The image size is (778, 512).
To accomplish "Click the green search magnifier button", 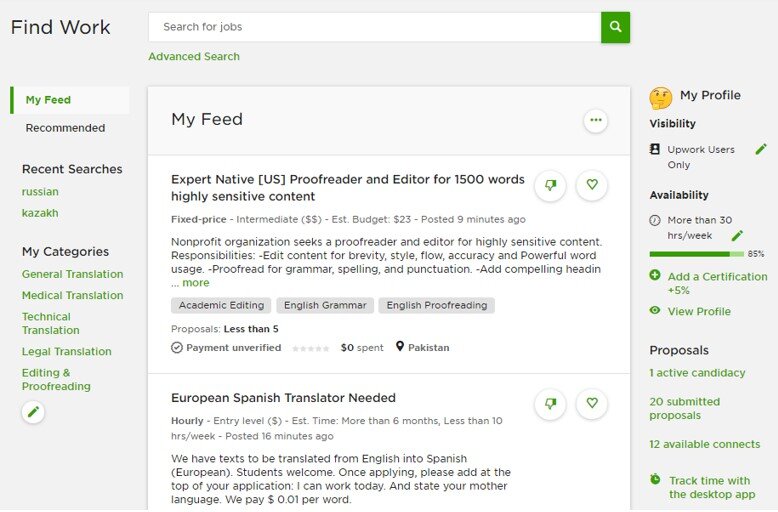I will click(x=615, y=27).
